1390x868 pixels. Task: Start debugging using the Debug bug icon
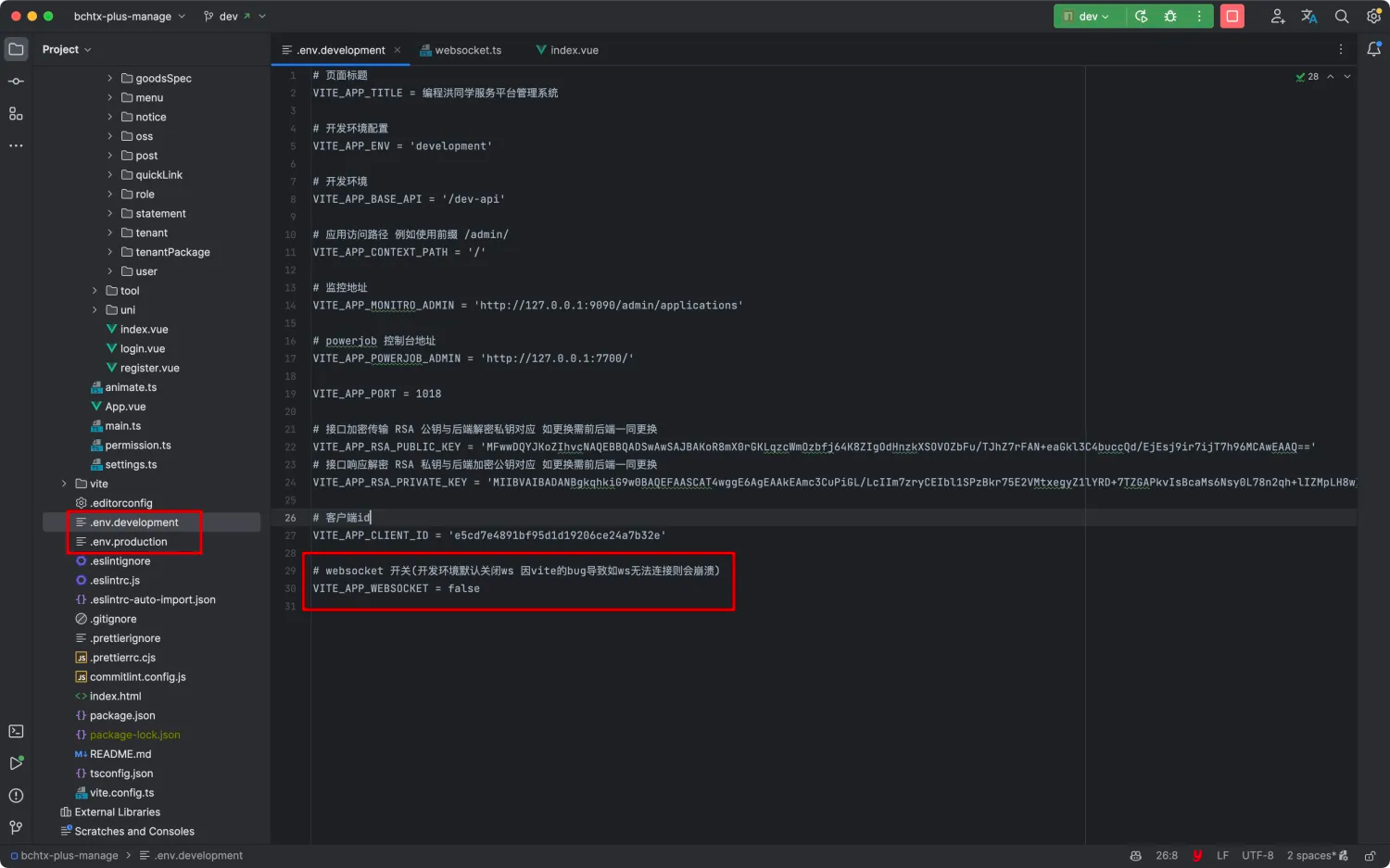pos(1169,16)
